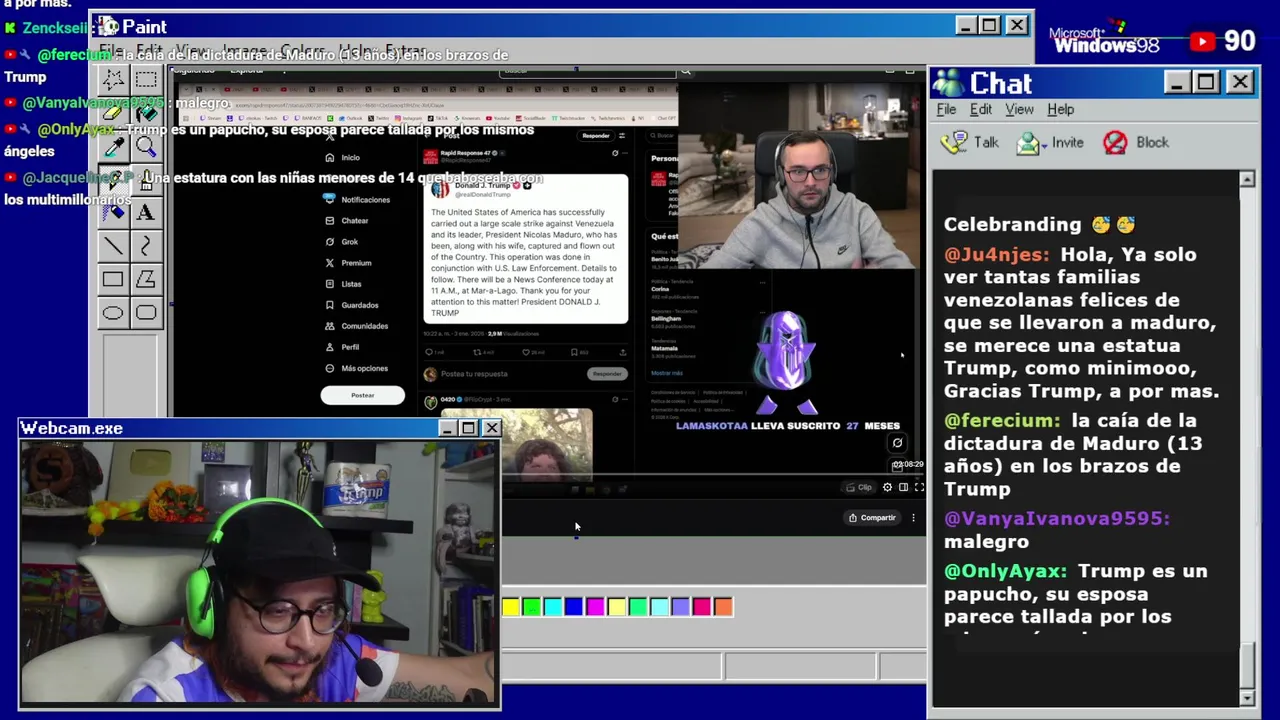Screen dimensions: 1280x720
Task: Open the File menu in Chat window
Action: point(946,109)
